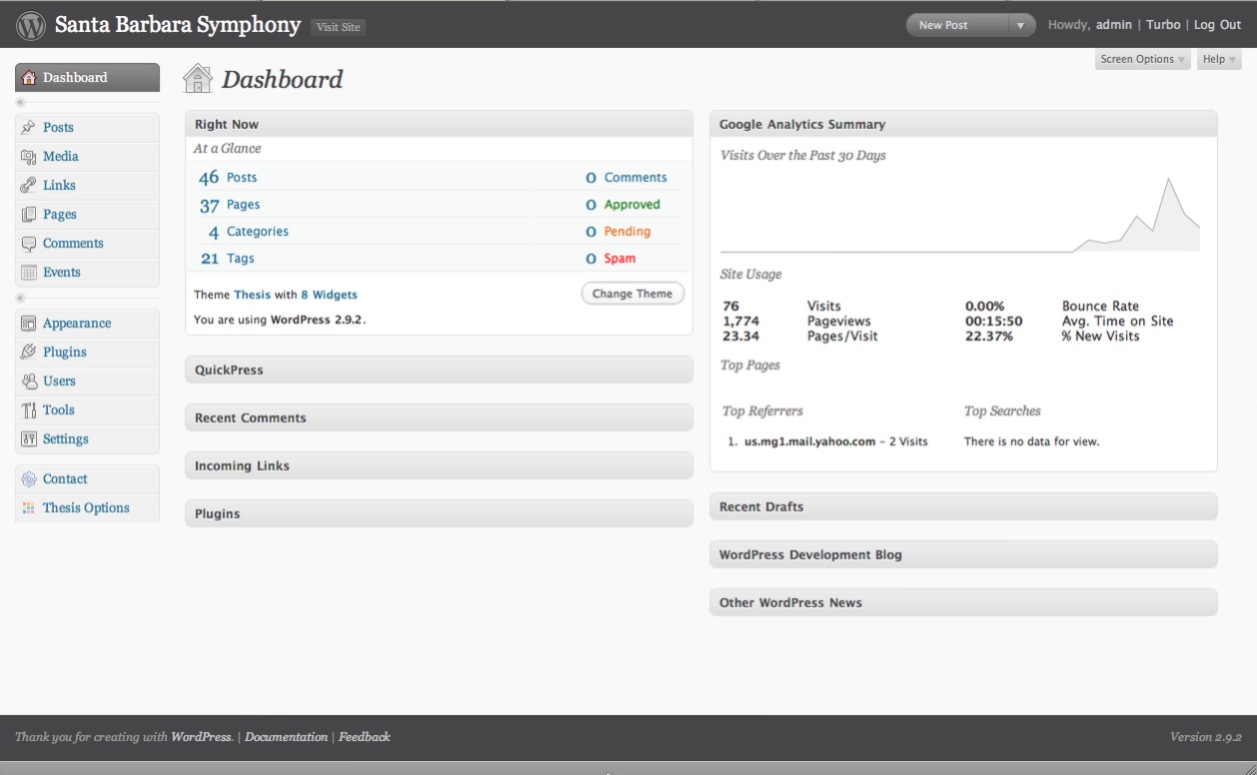Click the Settings sliders icon
This screenshot has height=775, width=1257.
tap(29, 439)
